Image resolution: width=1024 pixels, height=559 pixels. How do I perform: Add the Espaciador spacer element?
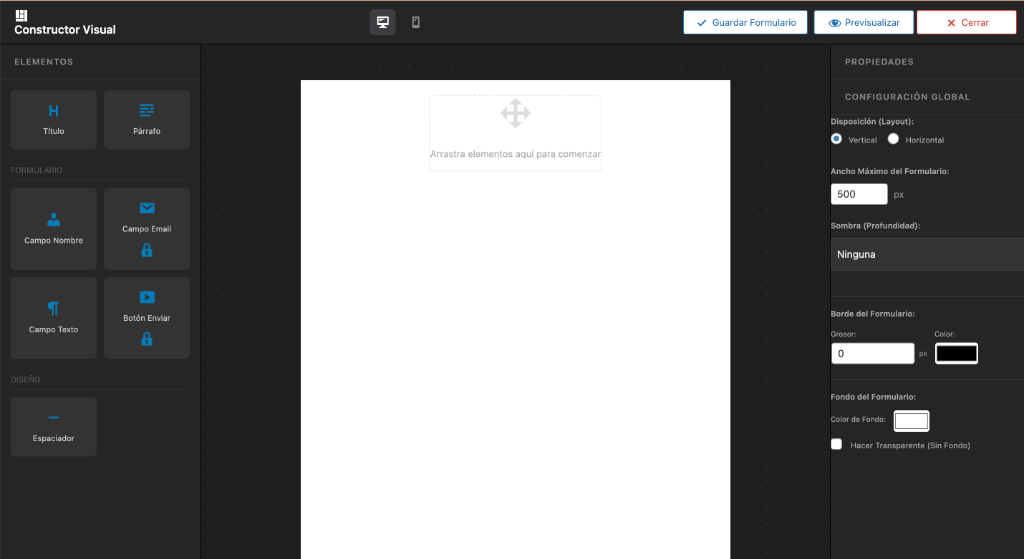click(x=54, y=427)
